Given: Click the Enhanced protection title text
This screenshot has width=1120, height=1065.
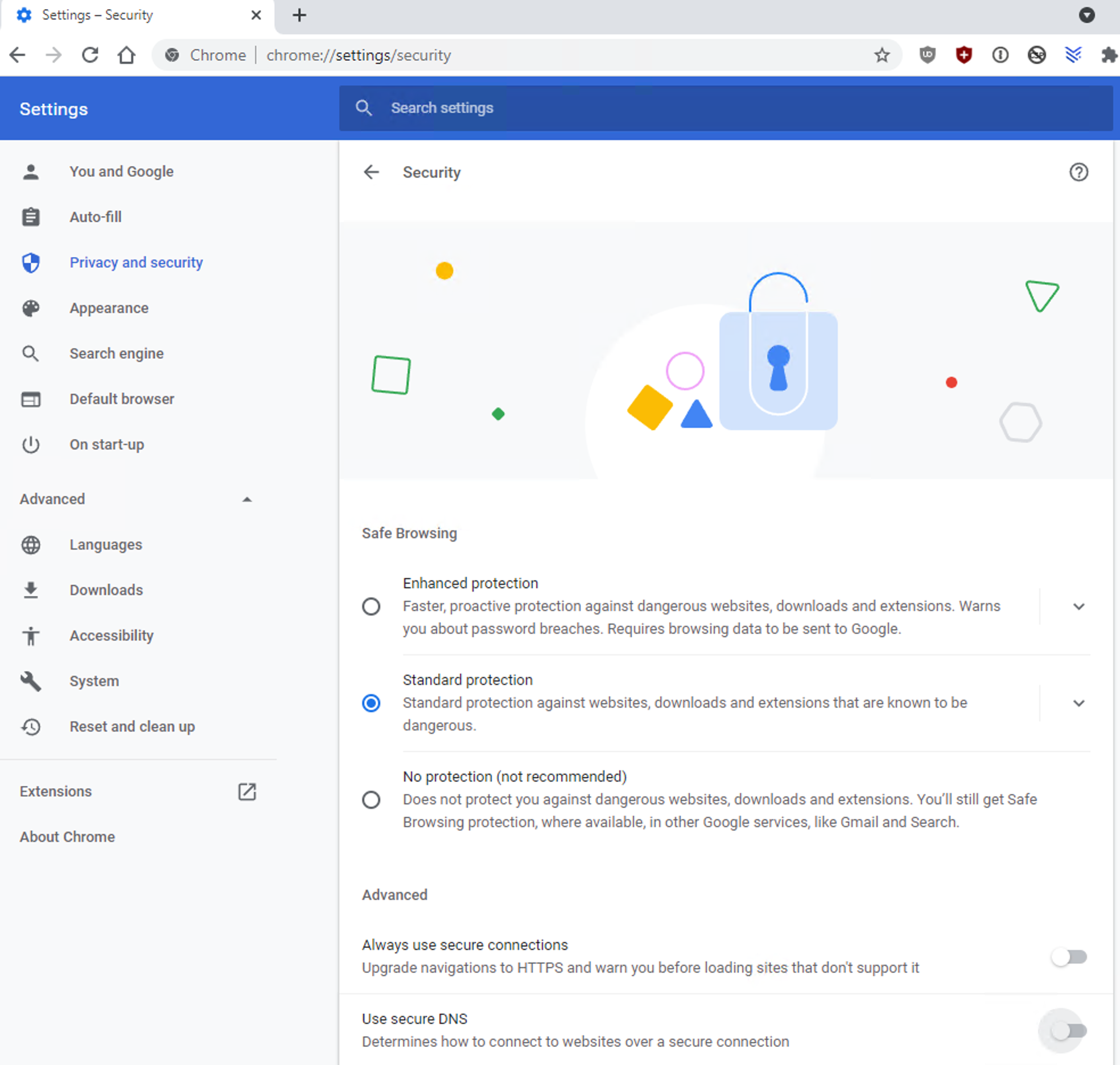Looking at the screenshot, I should tap(470, 583).
